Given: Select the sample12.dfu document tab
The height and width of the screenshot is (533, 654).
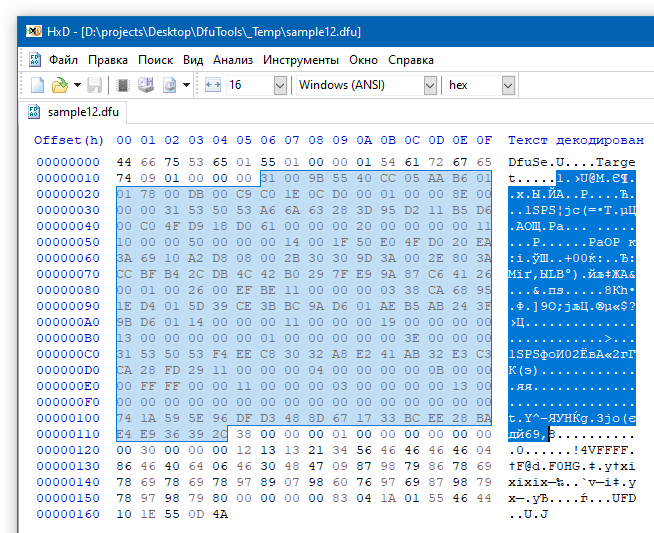Looking at the screenshot, I should (x=73, y=112).
